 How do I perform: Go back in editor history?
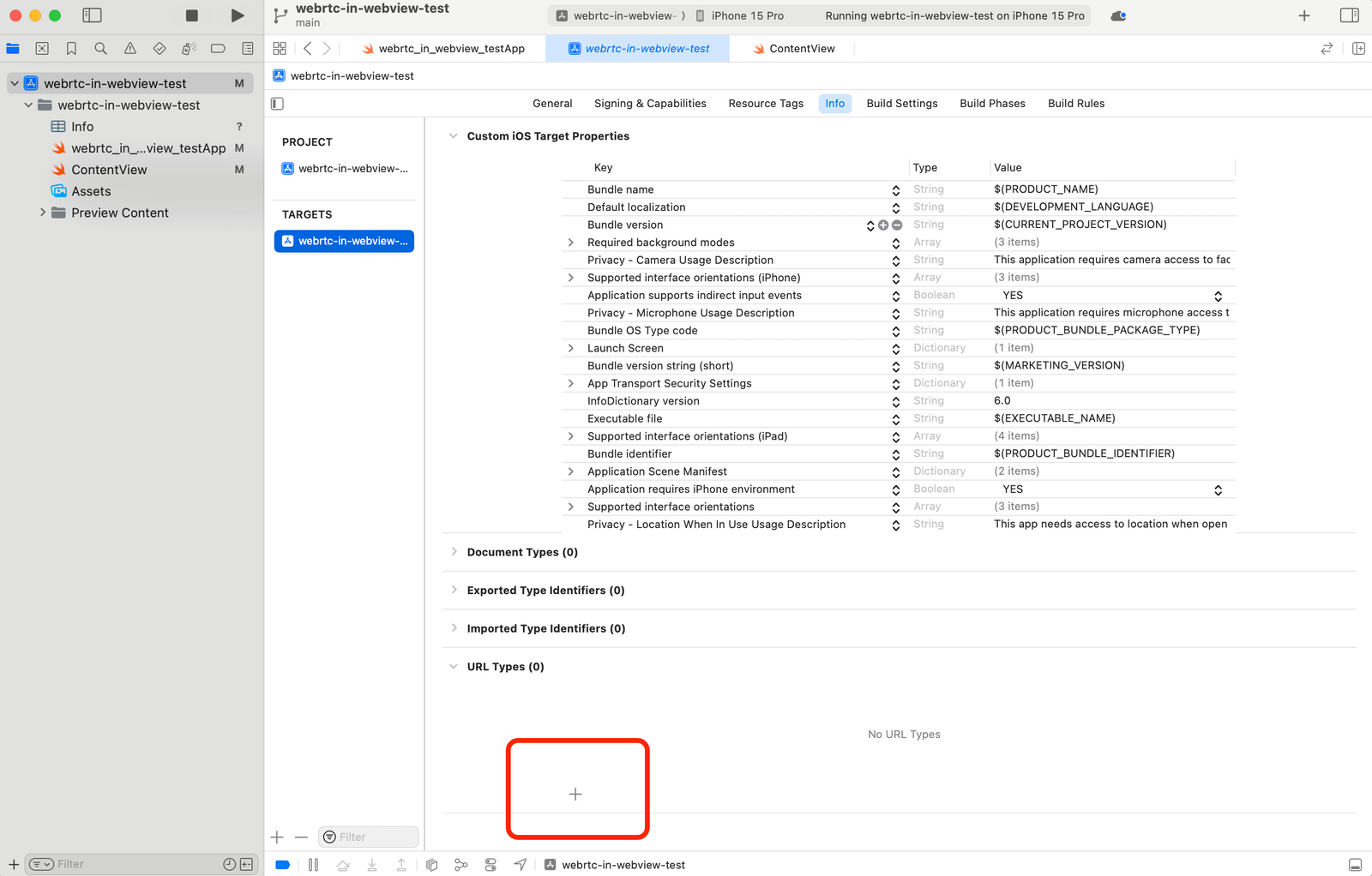308,49
